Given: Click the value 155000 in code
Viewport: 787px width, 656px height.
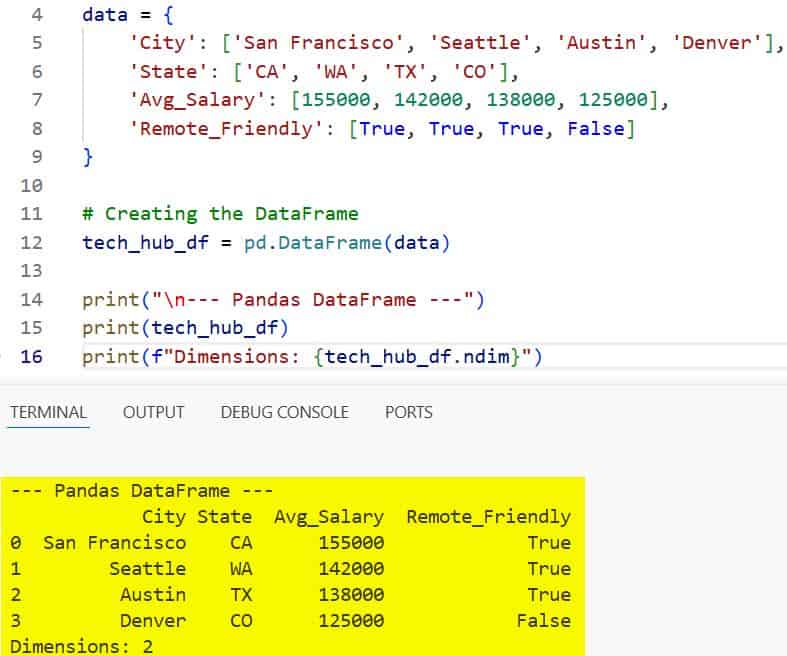Looking at the screenshot, I should point(336,100).
